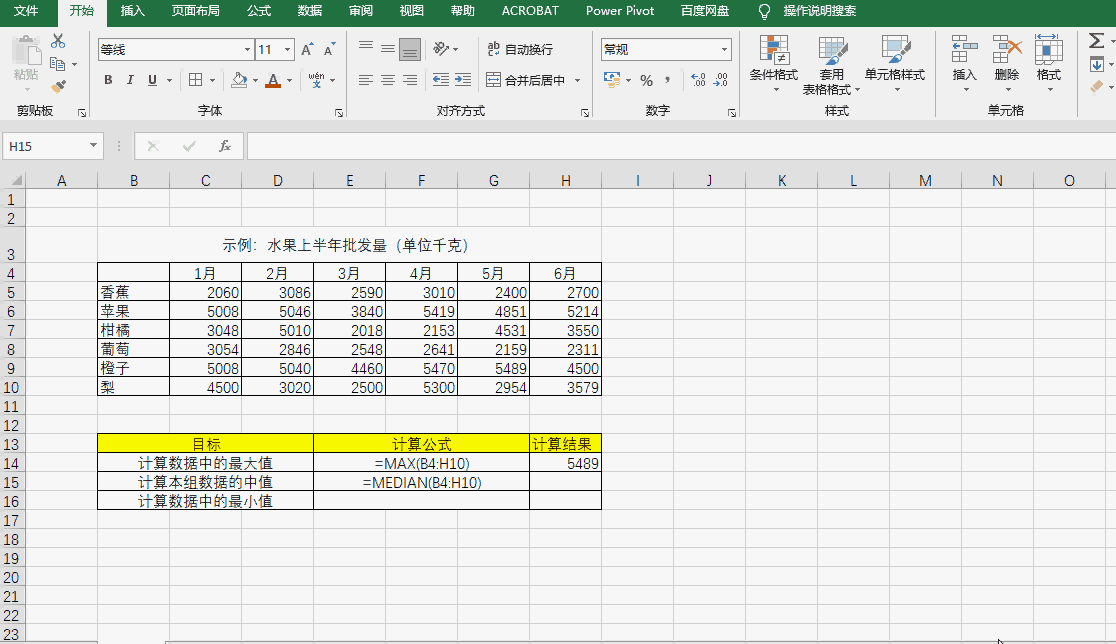Select the Select All corner triangle
The image size is (1116, 644).
16,180
